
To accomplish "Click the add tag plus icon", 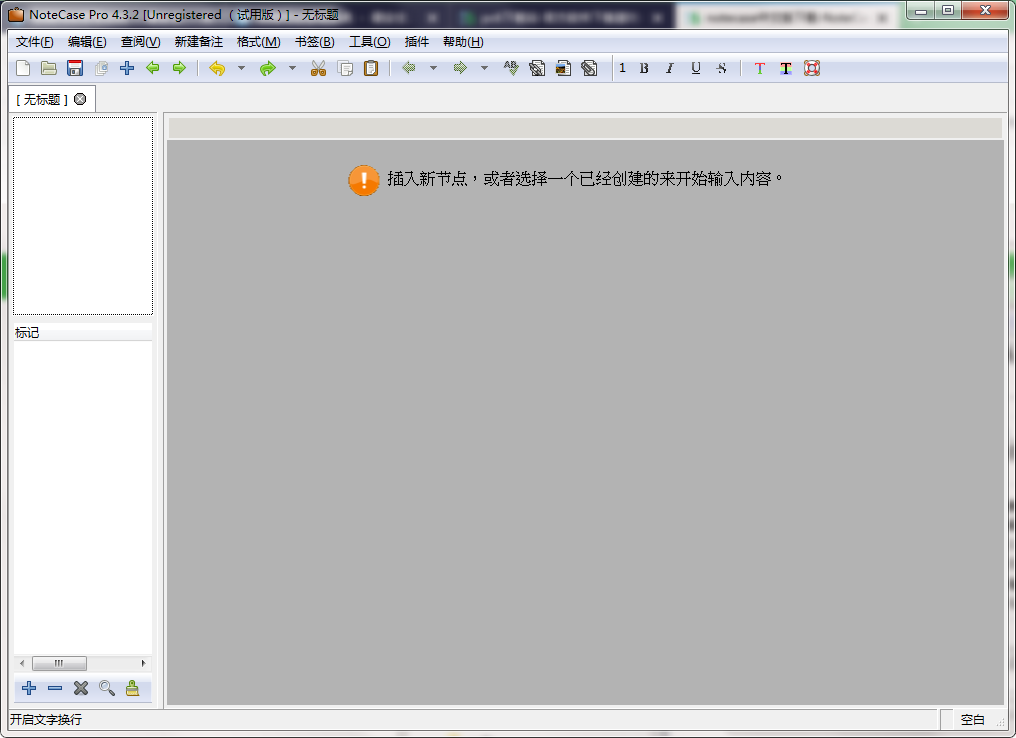I will 28,688.
